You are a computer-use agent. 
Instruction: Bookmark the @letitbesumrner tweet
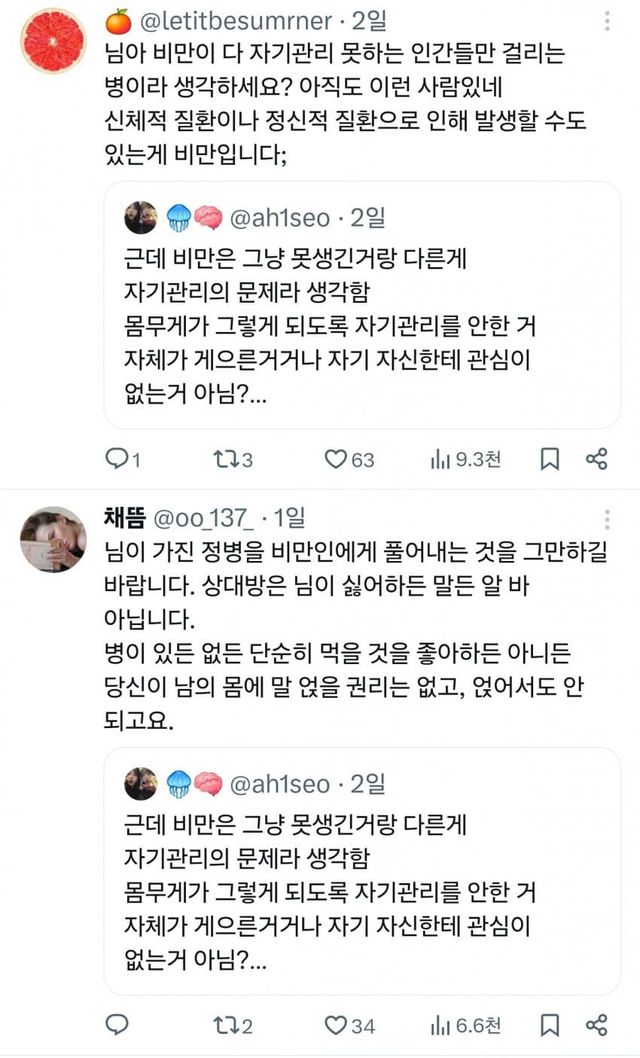(x=549, y=459)
